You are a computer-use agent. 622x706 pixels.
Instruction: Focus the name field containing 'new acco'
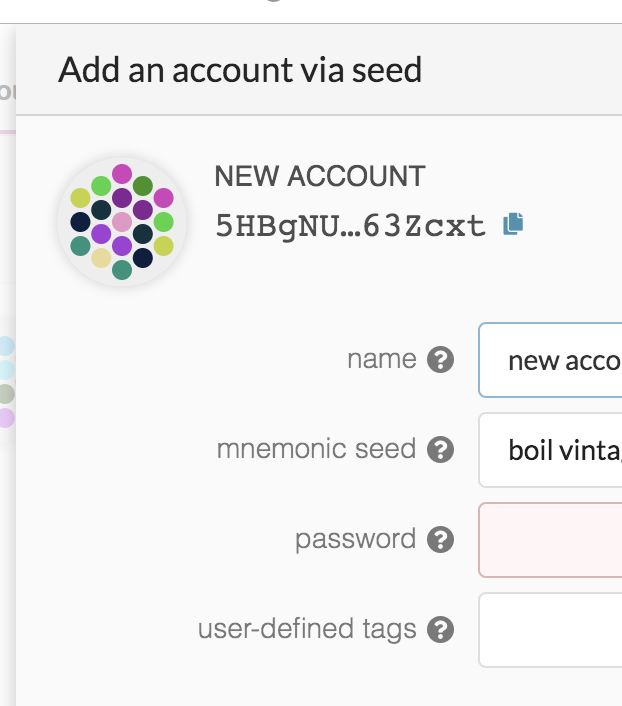click(x=550, y=360)
